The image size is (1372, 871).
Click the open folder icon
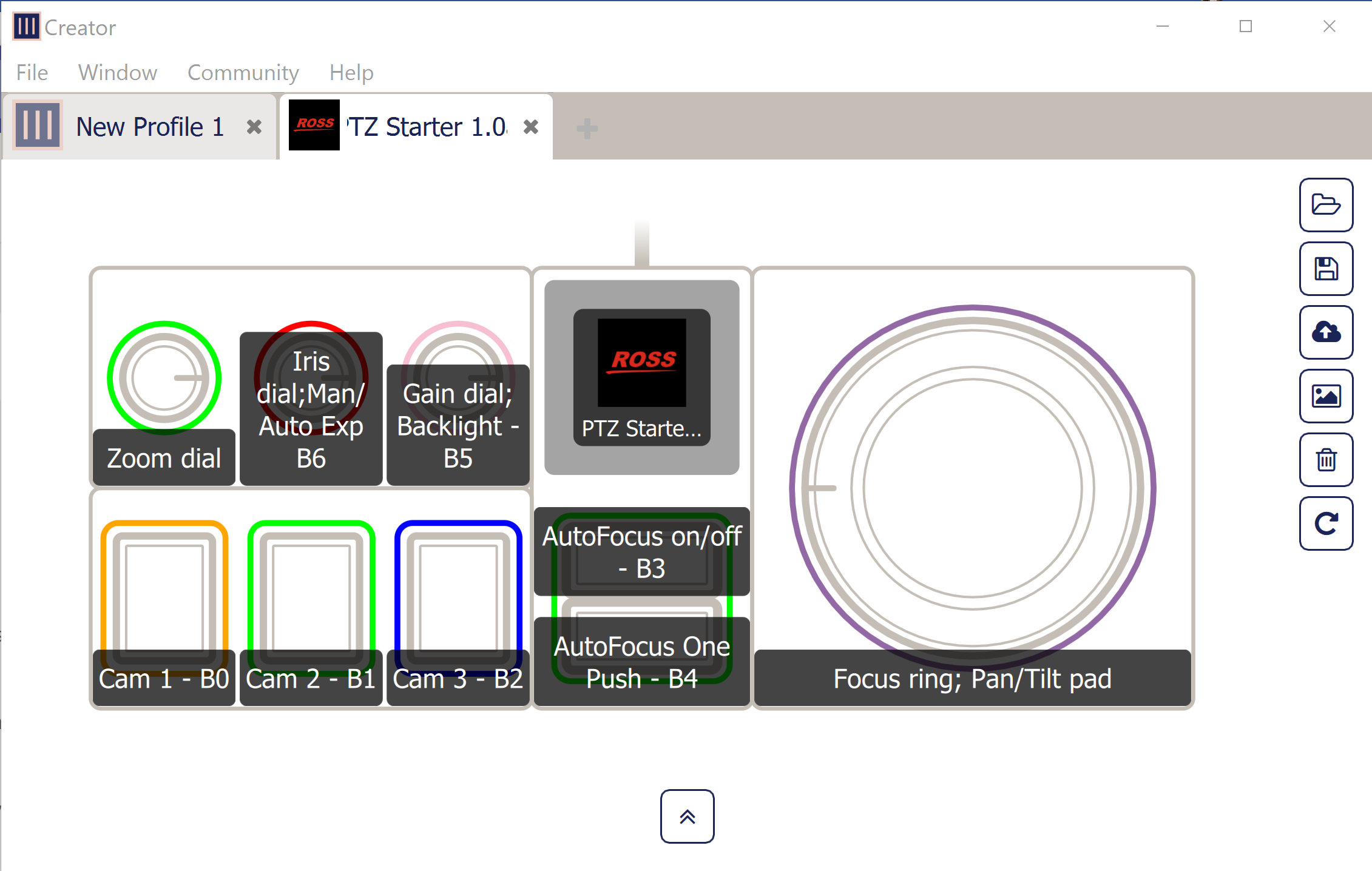[x=1325, y=205]
